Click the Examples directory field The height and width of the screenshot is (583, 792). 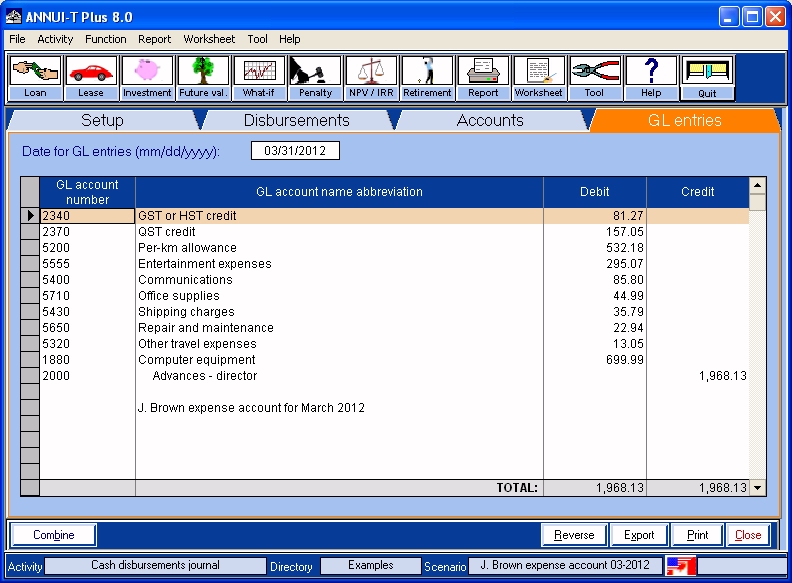[x=370, y=565]
